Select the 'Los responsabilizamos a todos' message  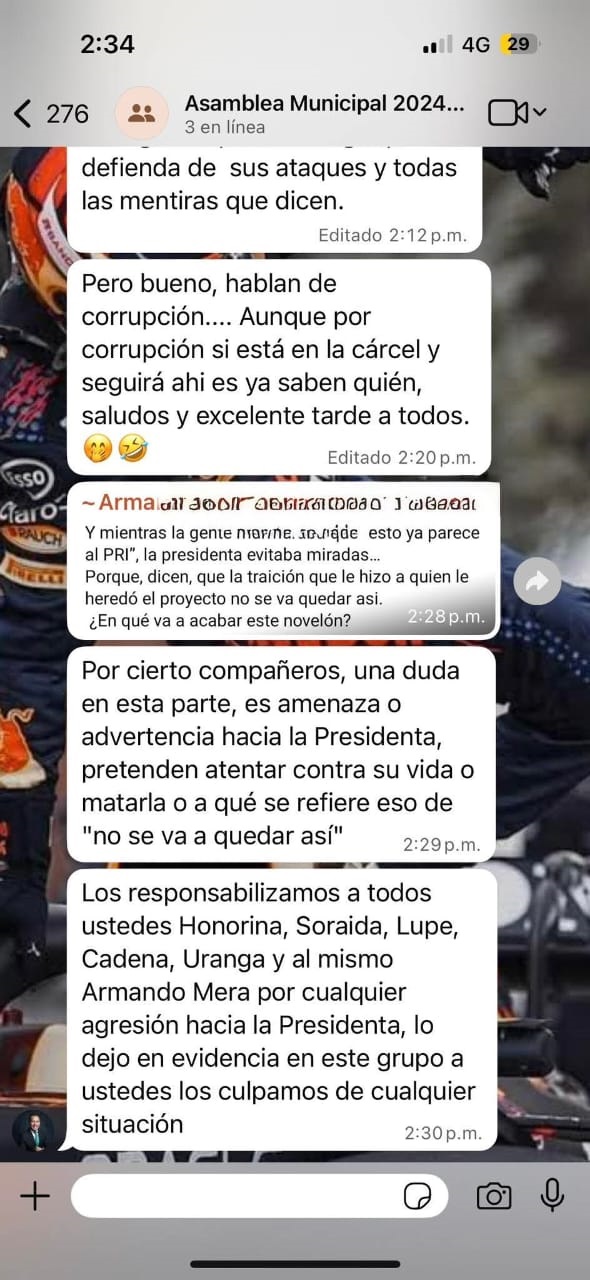pos(281,1009)
